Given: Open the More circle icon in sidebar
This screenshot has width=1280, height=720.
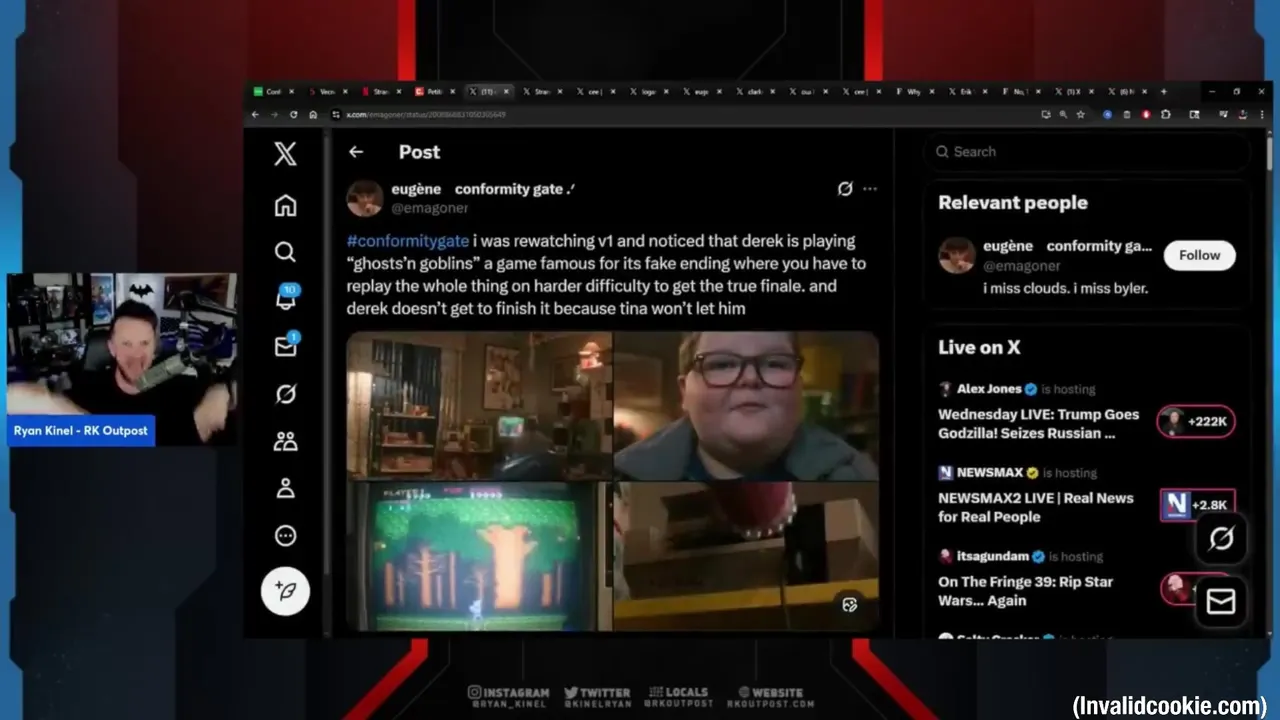Looking at the screenshot, I should pyautogui.click(x=285, y=536).
